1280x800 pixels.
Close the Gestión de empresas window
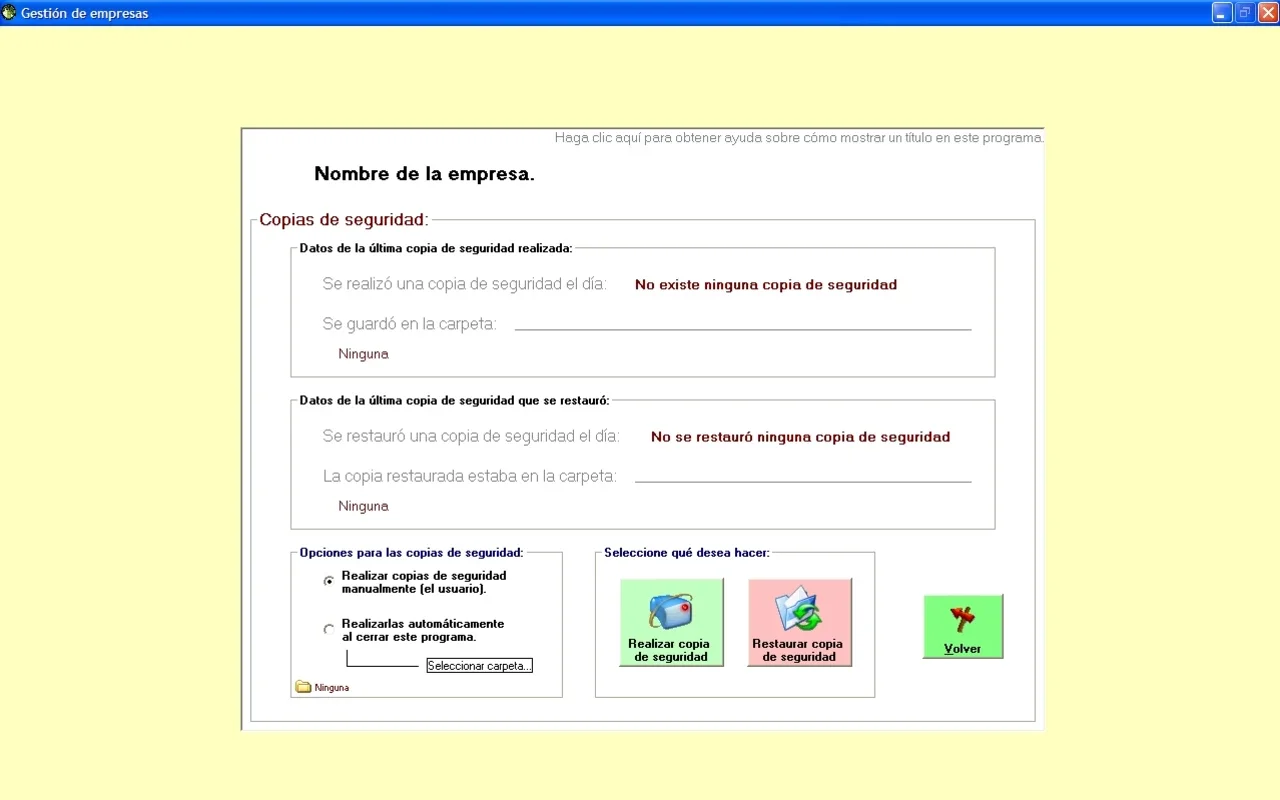1268,13
